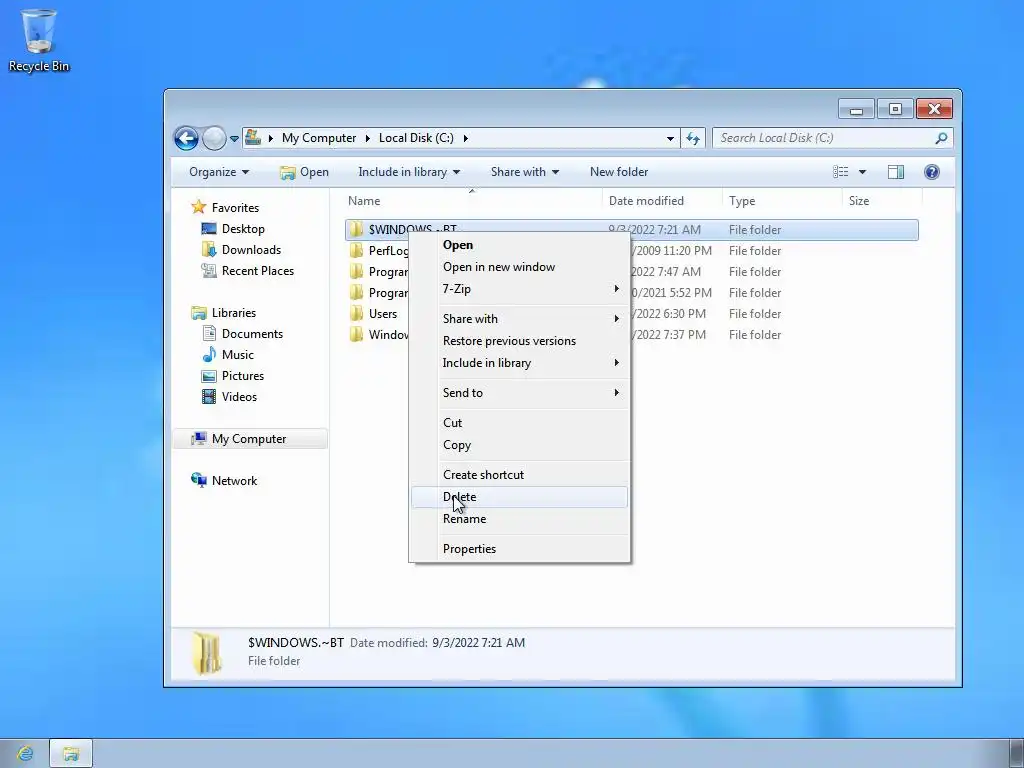This screenshot has width=1024, height=768.
Task: Expand arrow after Local Disk (C:) breadcrumb
Action: tap(466, 138)
